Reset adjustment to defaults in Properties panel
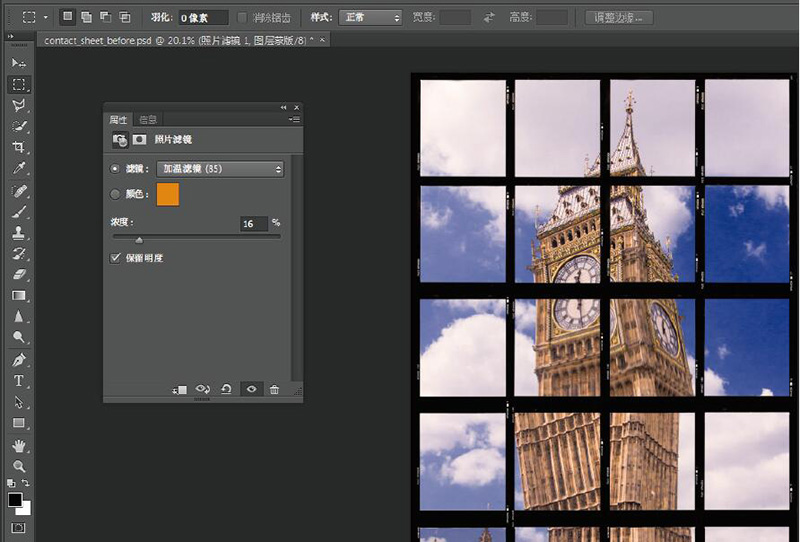Viewport: 800px width, 542px height. pyautogui.click(x=227, y=389)
